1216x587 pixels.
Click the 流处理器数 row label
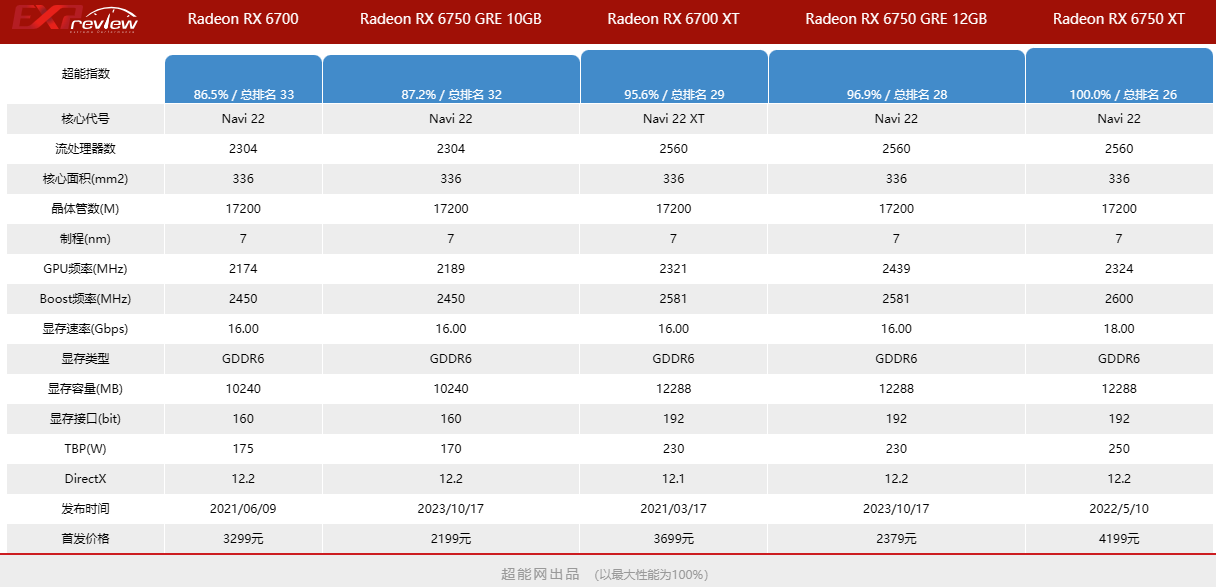[x=85, y=149]
